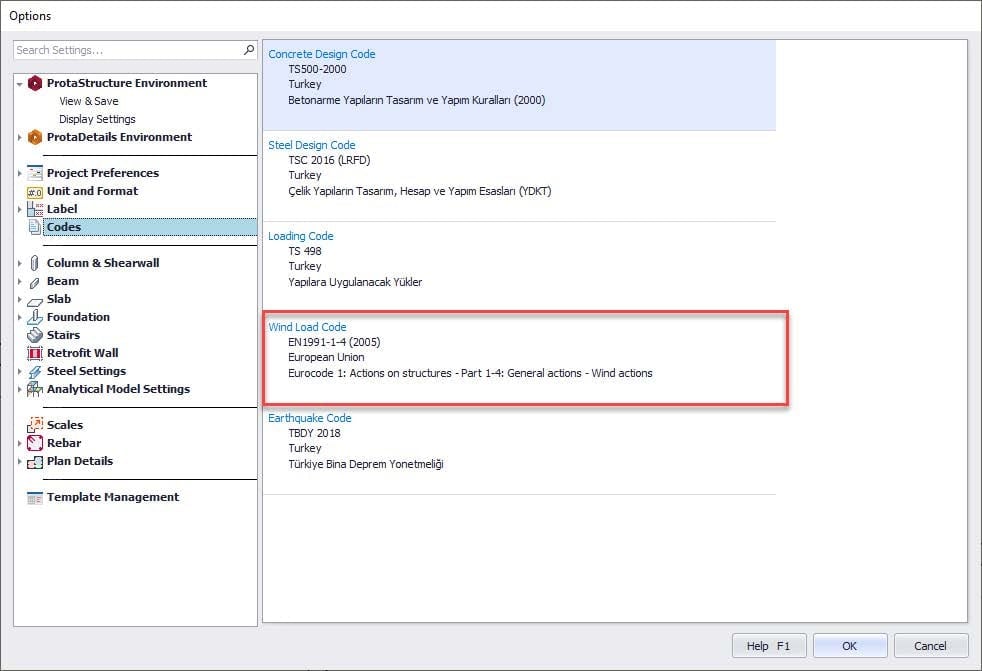Screen dimensions: 982x671
Task: Expand the Analytical Model Settings node
Action: (x=19, y=389)
